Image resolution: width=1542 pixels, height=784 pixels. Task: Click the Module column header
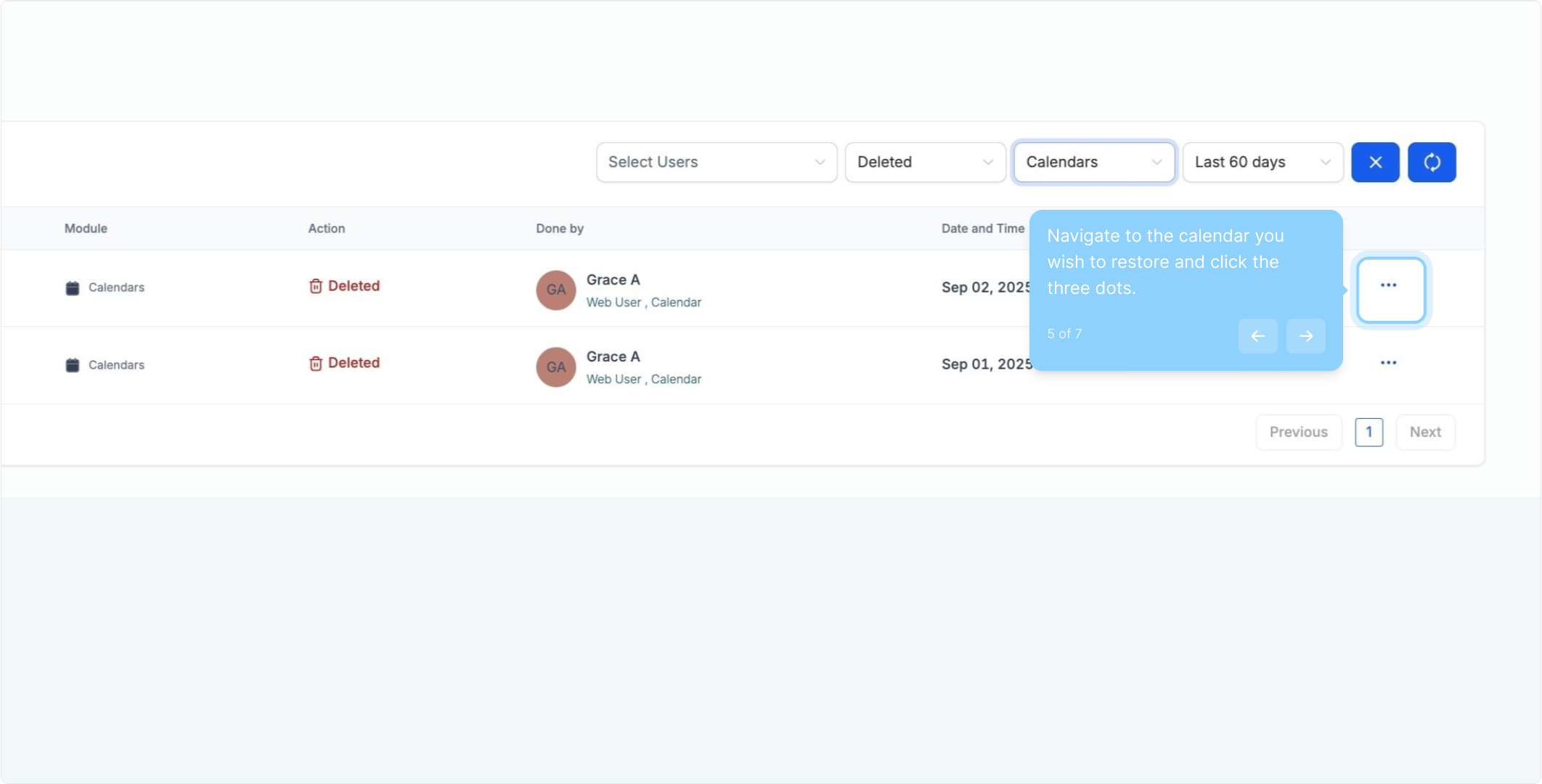point(86,229)
